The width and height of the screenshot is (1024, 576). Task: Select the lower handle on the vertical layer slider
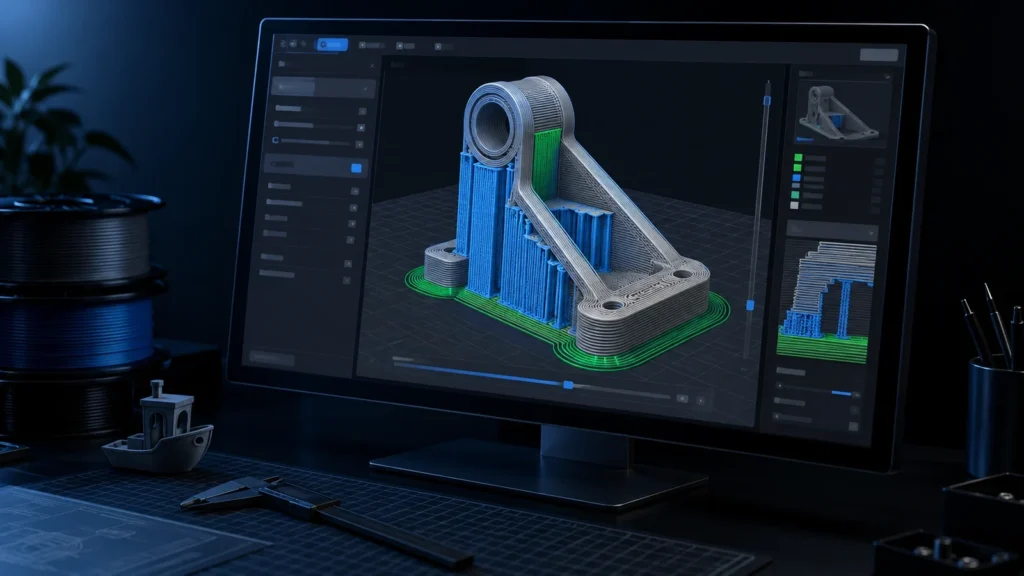pyautogui.click(x=750, y=306)
